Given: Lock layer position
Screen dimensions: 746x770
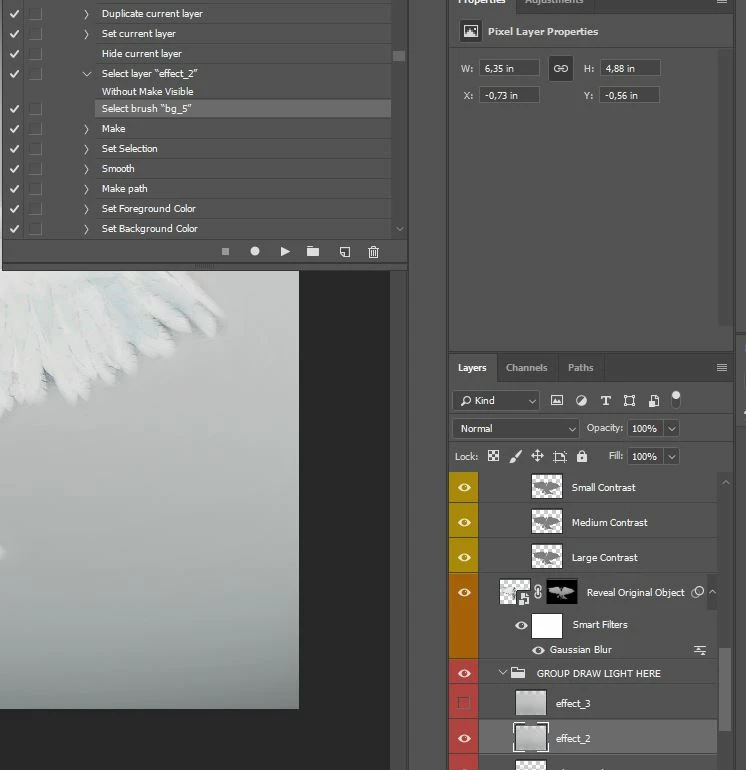Looking at the screenshot, I should click(x=537, y=456).
